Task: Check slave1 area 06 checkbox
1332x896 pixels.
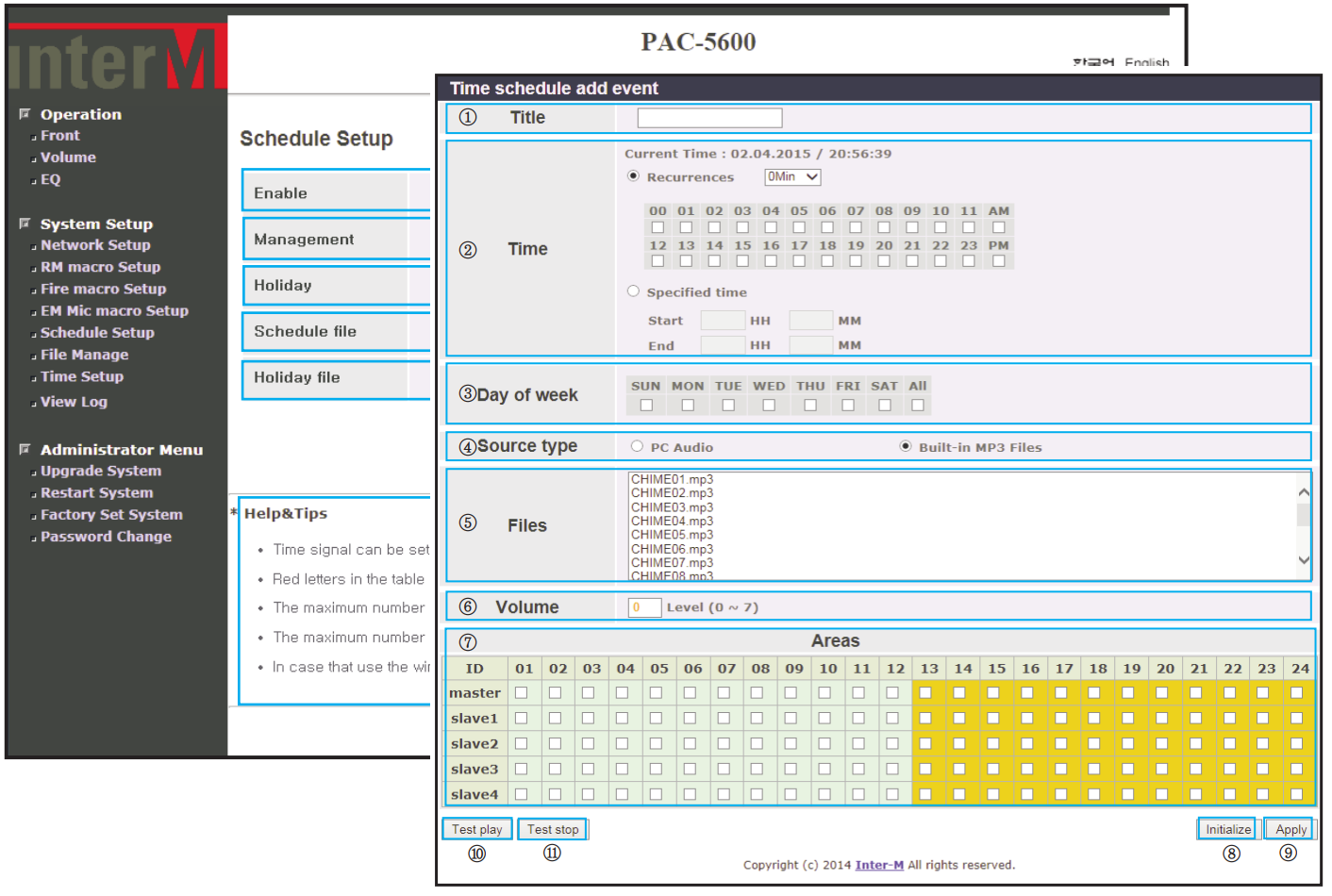Action: 690,718
